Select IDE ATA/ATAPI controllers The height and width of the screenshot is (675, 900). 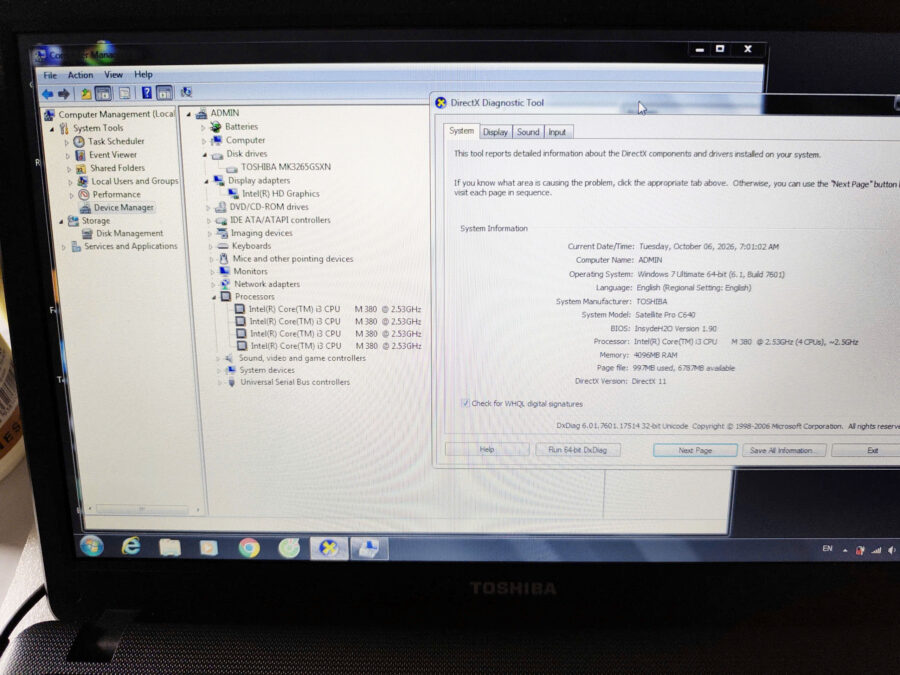point(280,220)
